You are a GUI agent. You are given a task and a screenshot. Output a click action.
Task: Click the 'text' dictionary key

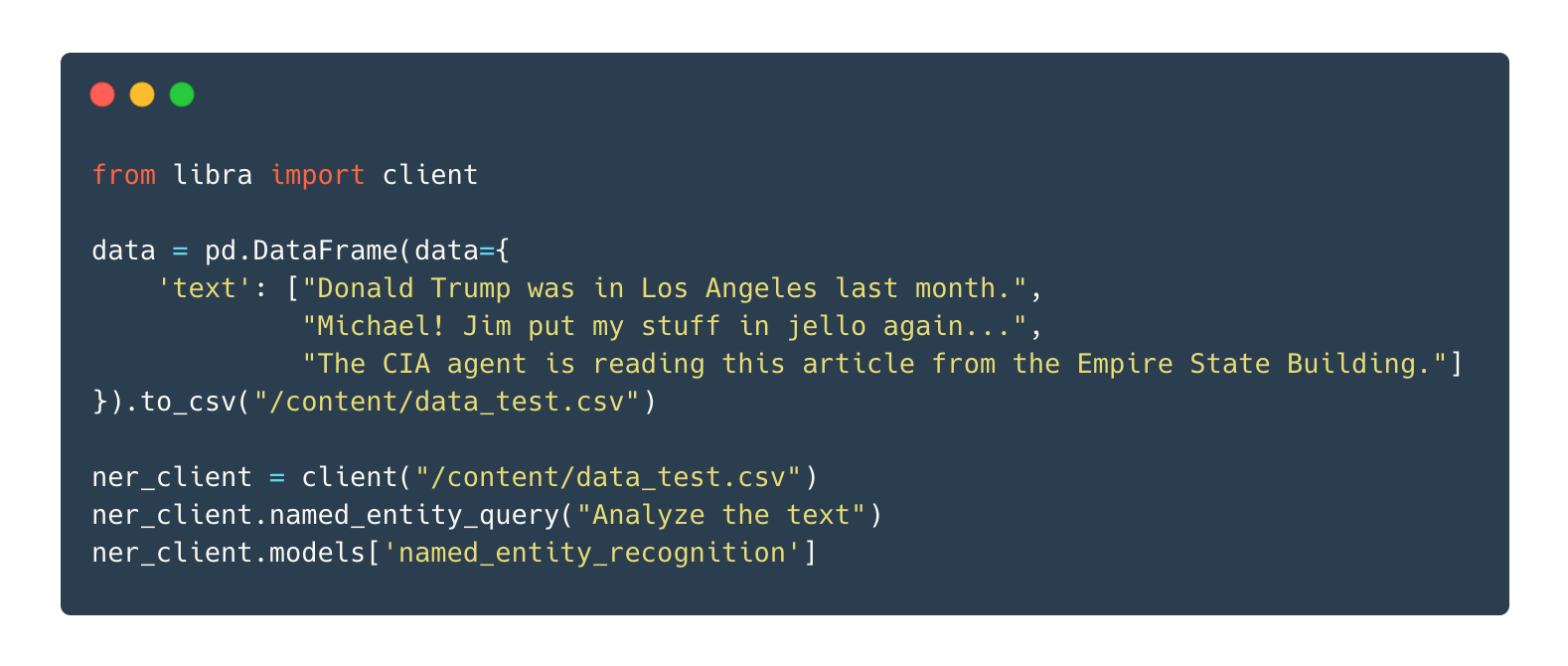tap(205, 288)
